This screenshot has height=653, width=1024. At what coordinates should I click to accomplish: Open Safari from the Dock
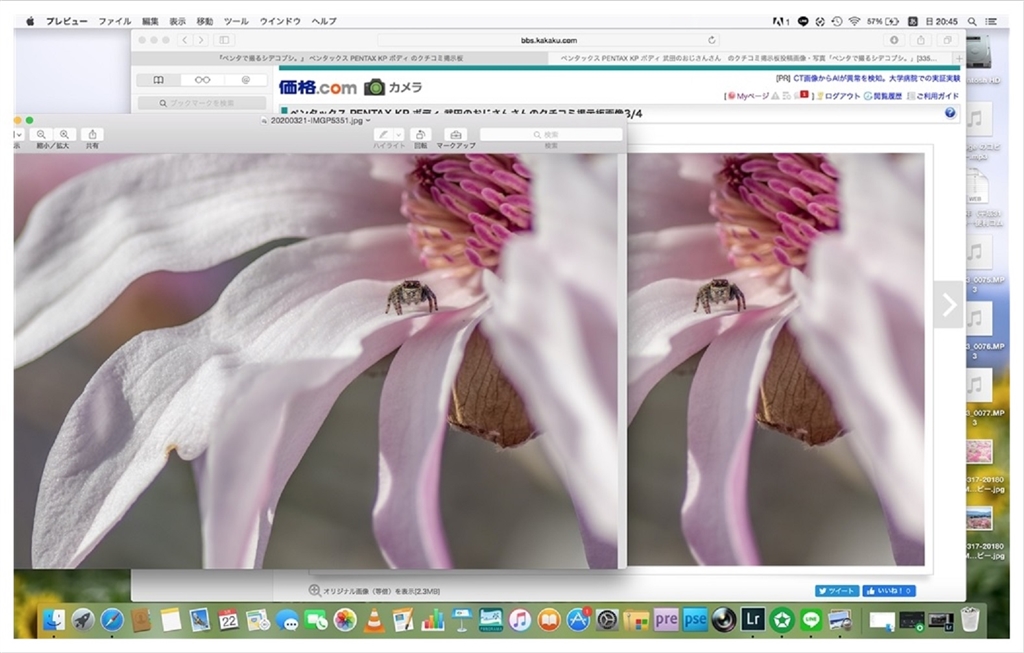[x=112, y=620]
